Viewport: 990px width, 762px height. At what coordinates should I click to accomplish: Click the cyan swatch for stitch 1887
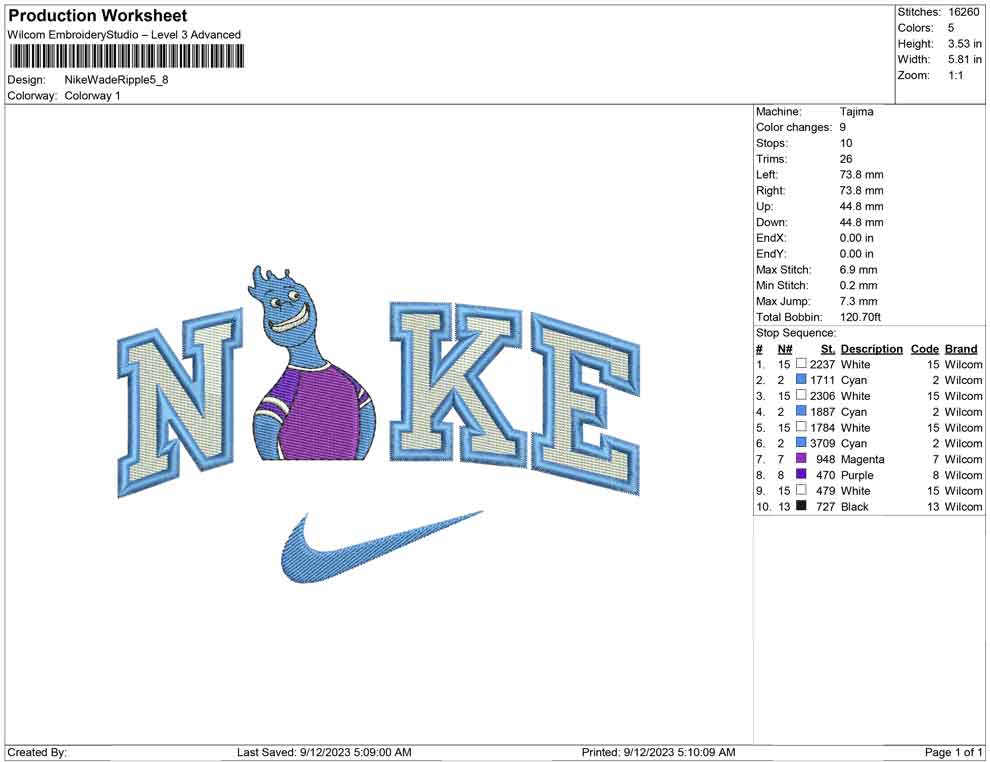click(x=801, y=411)
